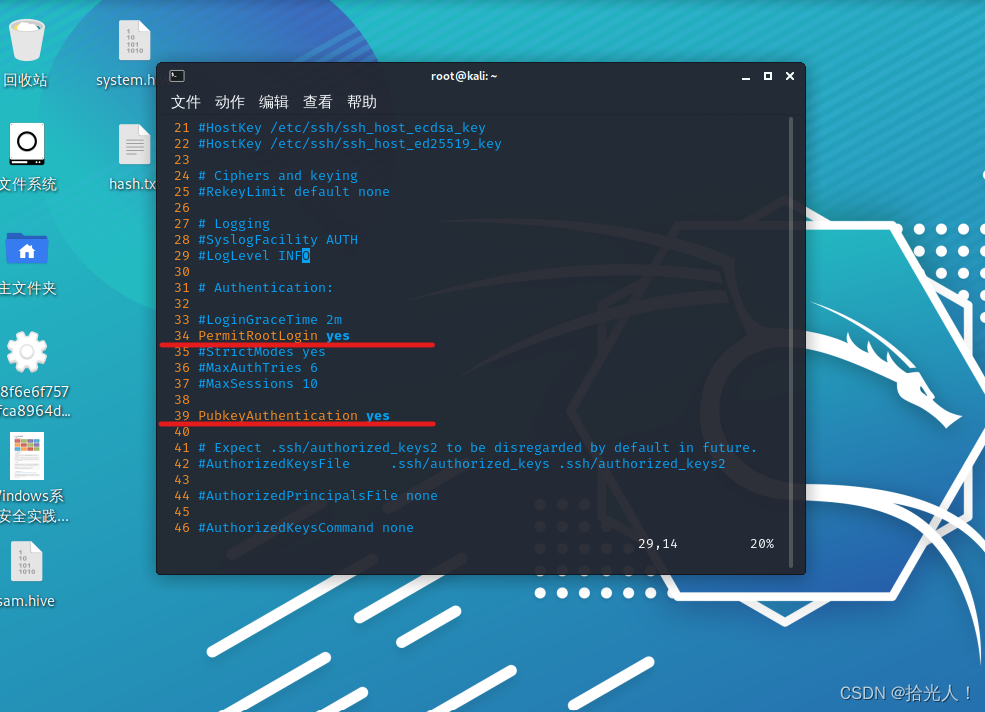Open the 动作 menu

pos(229,102)
